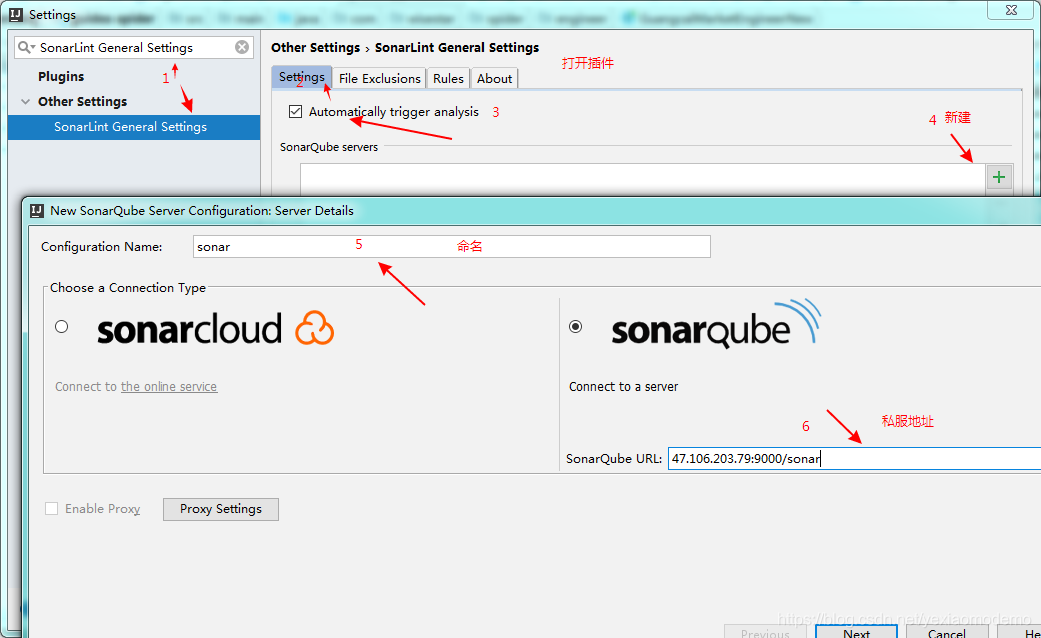Switch to the File Exclusions tab
The height and width of the screenshot is (638, 1041).
(x=380, y=78)
